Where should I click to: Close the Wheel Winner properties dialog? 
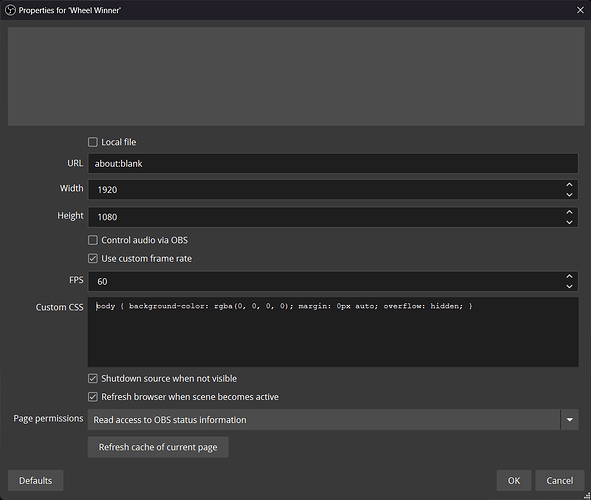pyautogui.click(x=580, y=10)
